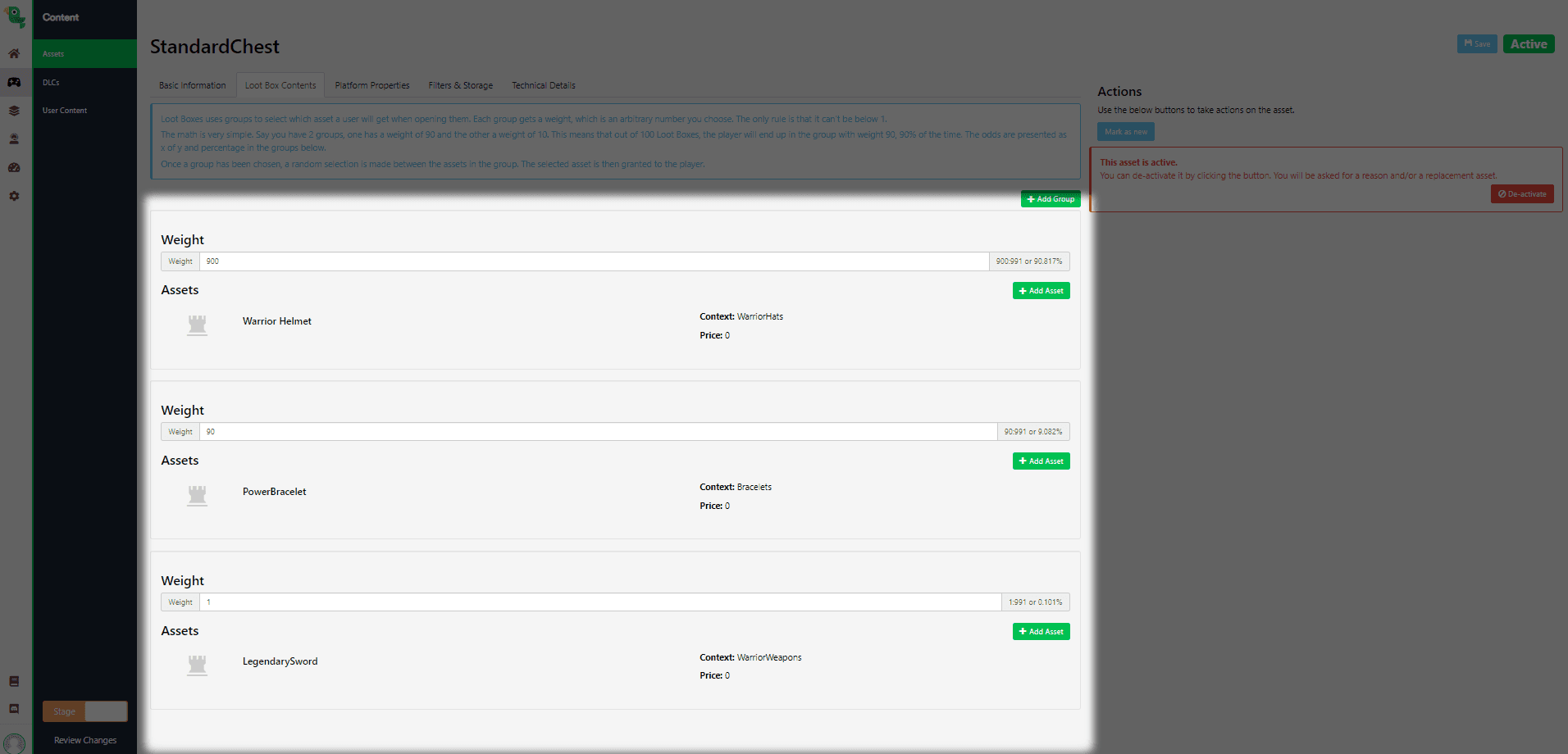Switch to Filters & Storage tab

click(x=461, y=85)
